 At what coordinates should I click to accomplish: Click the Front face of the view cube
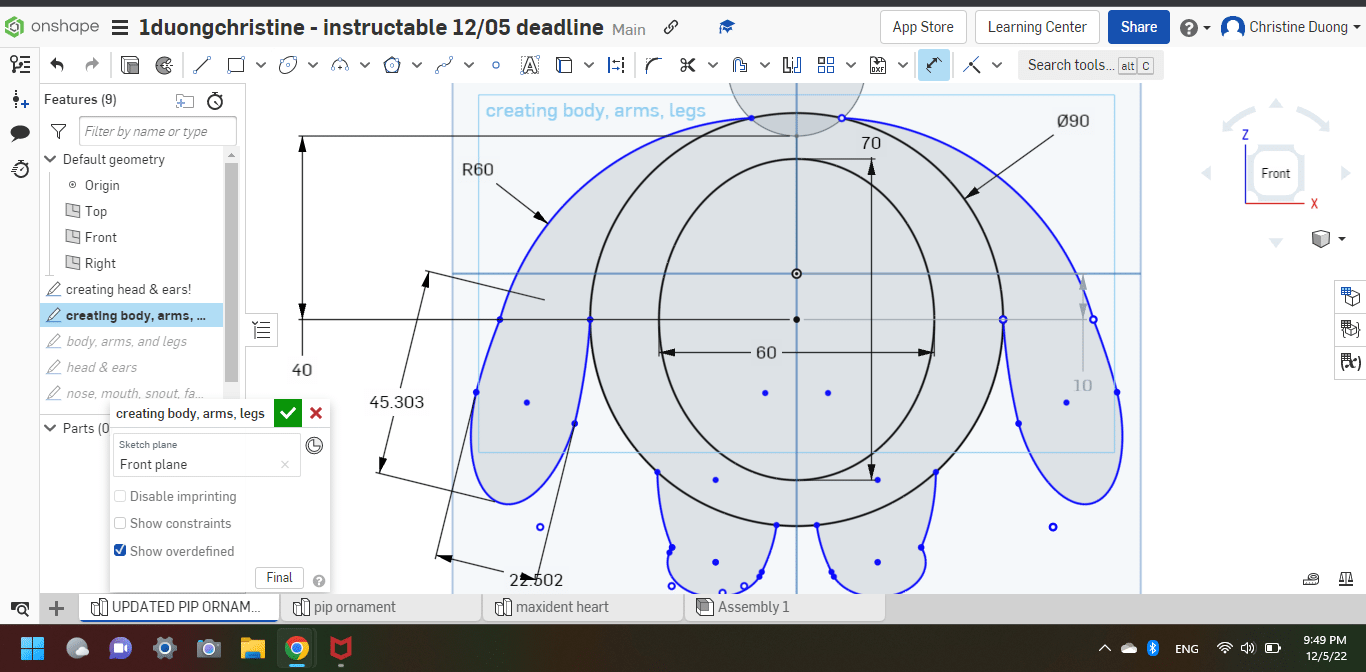pyautogui.click(x=1275, y=173)
